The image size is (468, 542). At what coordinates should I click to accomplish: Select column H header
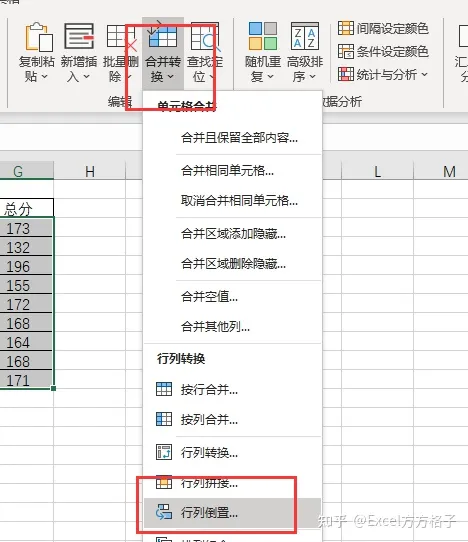(90, 171)
